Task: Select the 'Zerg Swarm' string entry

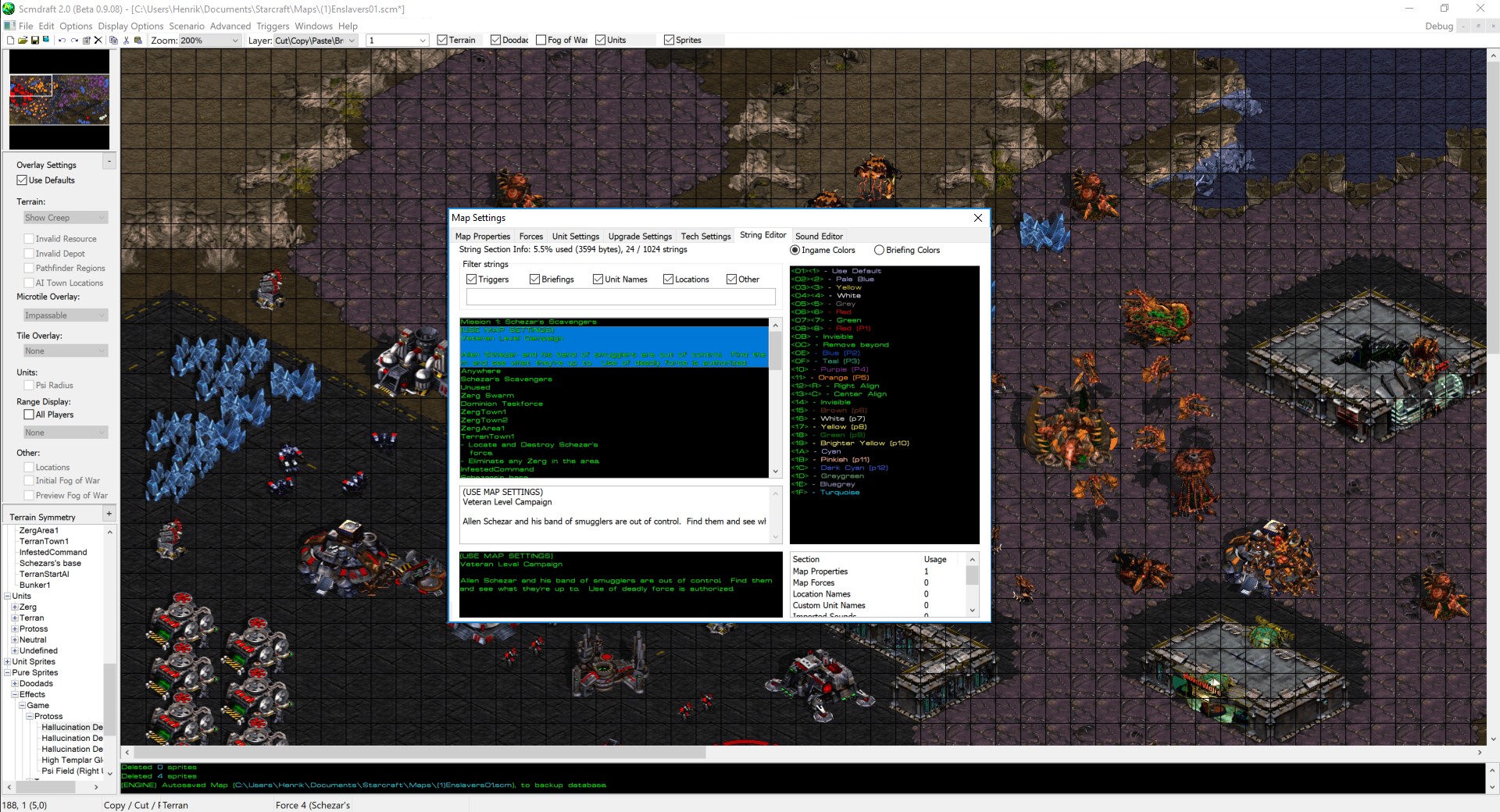Action: [487, 396]
